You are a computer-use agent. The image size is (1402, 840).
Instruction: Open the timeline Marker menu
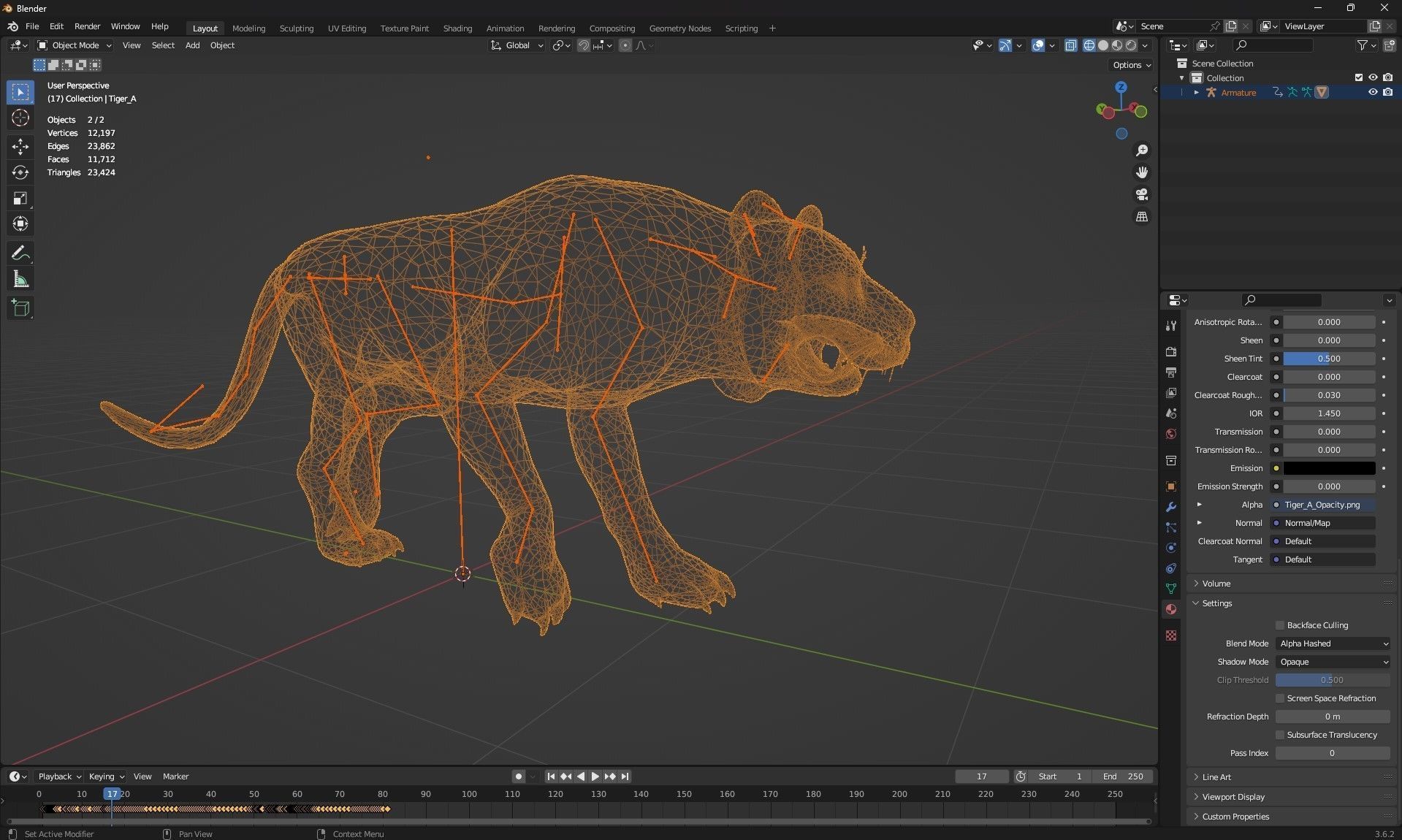175,776
